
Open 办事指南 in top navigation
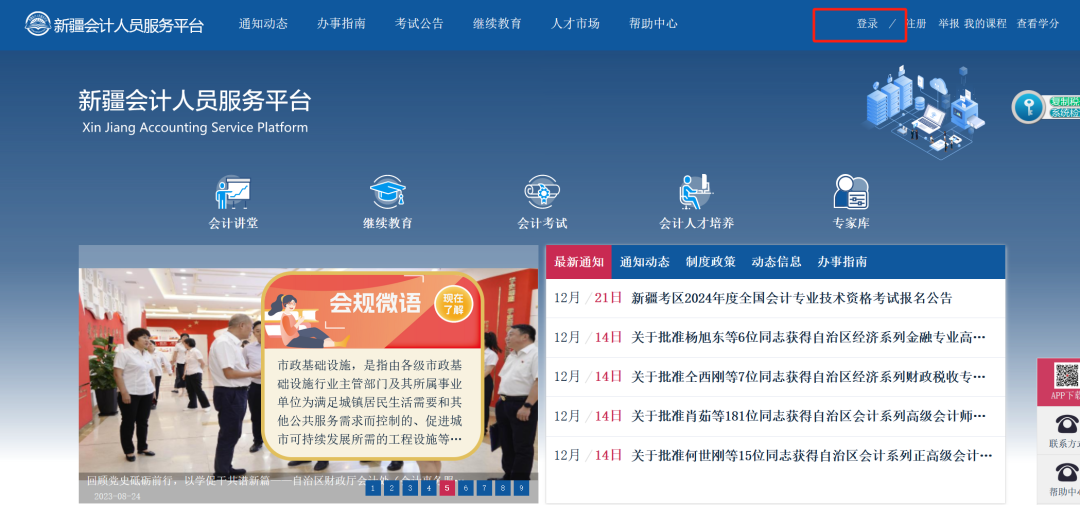click(341, 23)
